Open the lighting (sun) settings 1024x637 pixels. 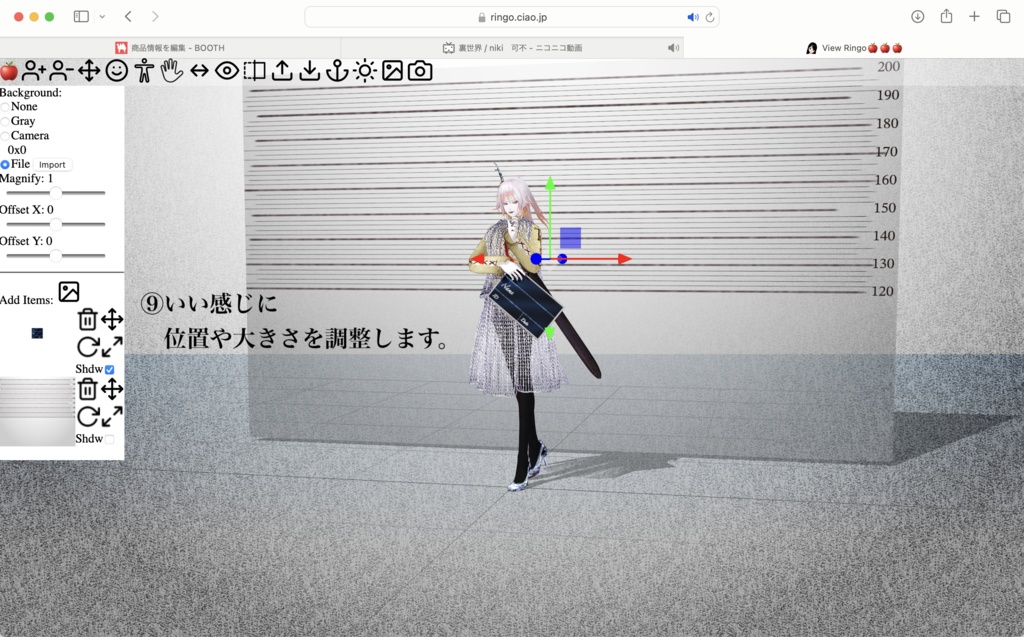coord(364,70)
